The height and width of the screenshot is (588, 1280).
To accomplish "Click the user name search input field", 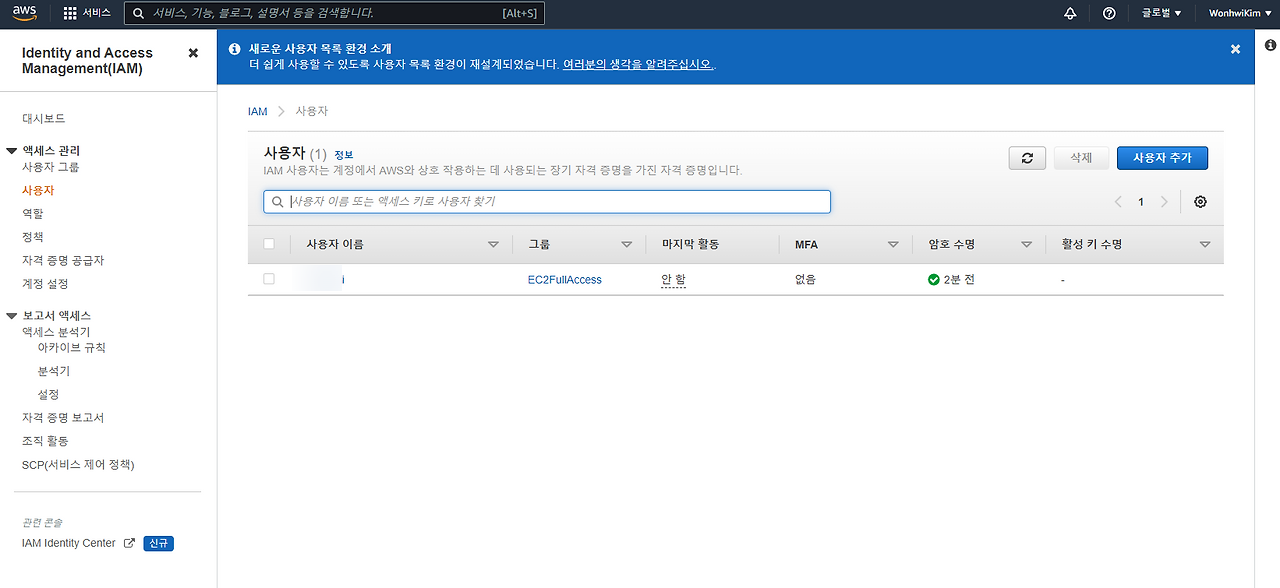I will (x=547, y=202).
